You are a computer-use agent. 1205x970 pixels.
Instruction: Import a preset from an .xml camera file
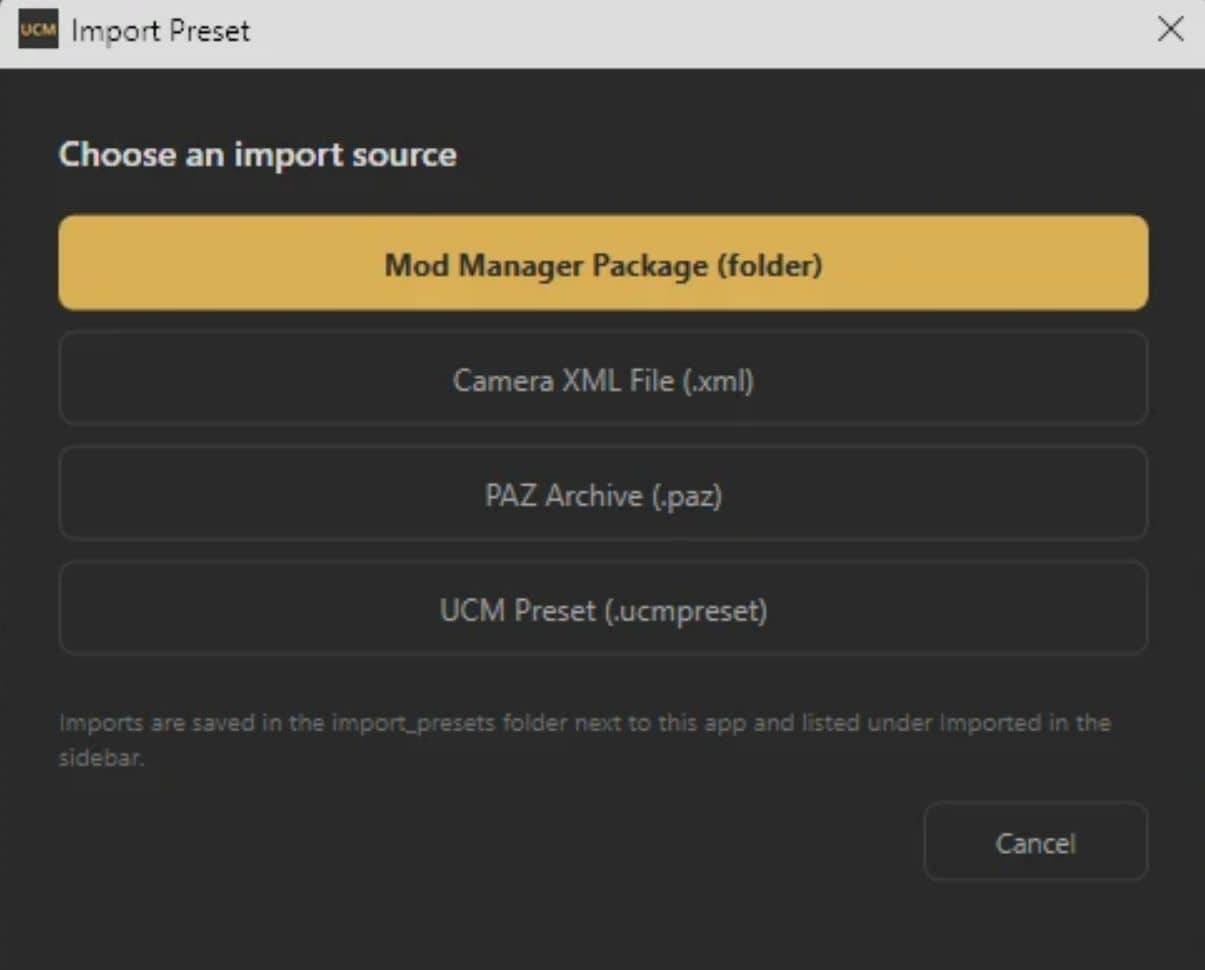603,378
